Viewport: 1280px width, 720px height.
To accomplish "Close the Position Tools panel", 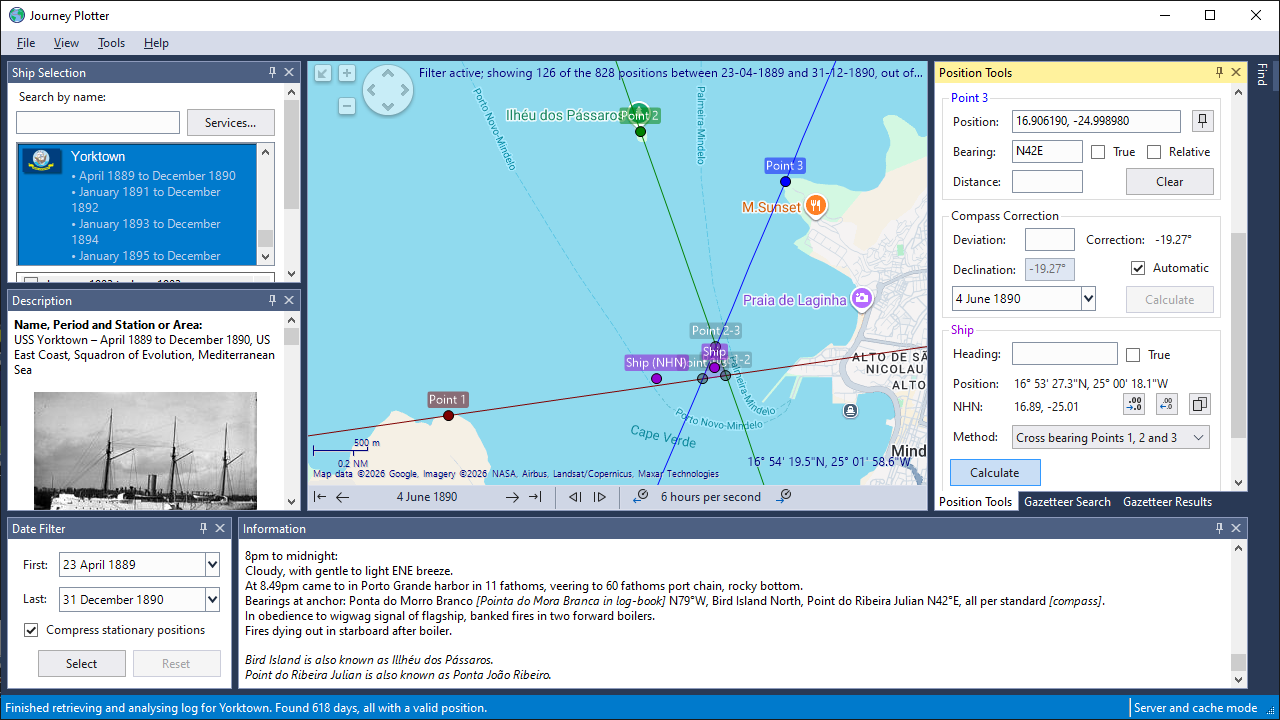I will [1236, 72].
